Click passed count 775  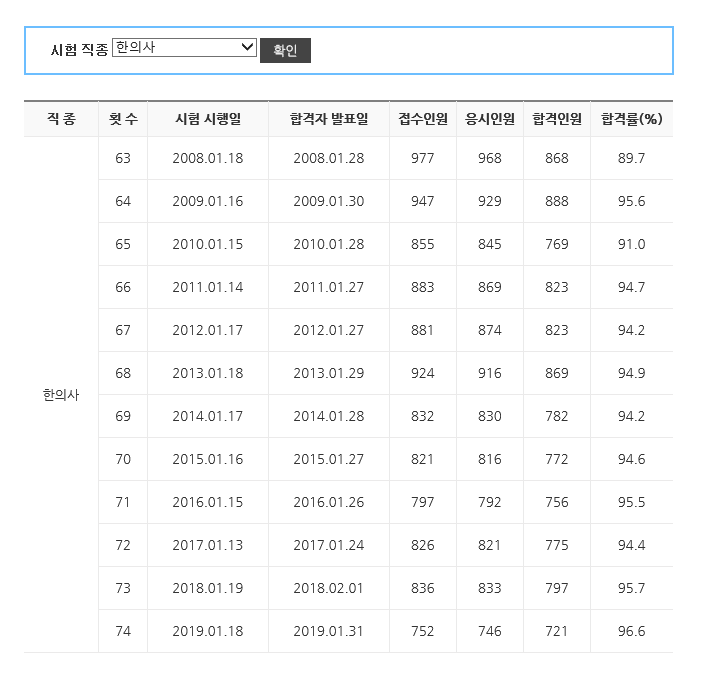tap(557, 545)
